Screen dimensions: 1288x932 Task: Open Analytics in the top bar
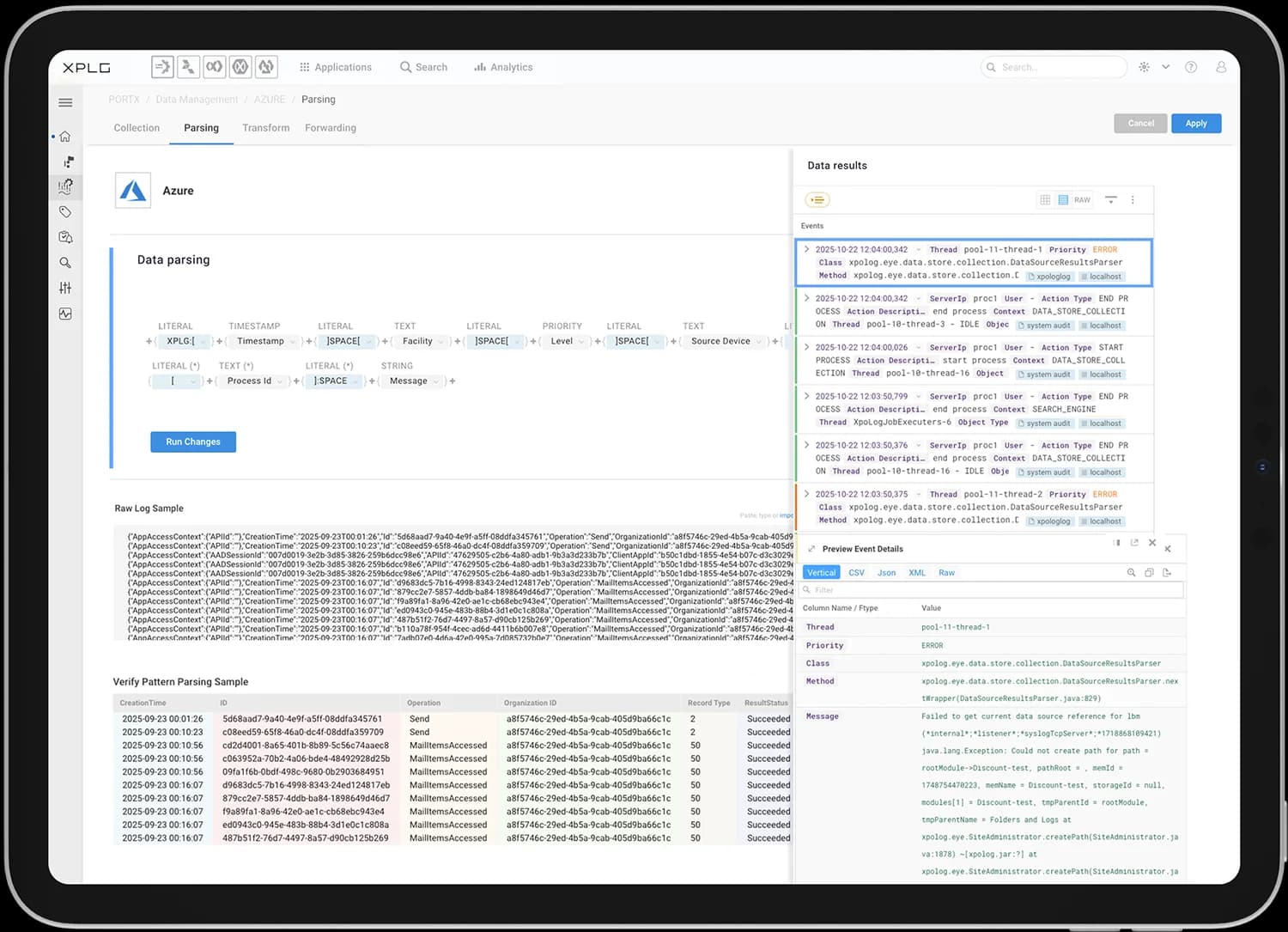(x=503, y=67)
